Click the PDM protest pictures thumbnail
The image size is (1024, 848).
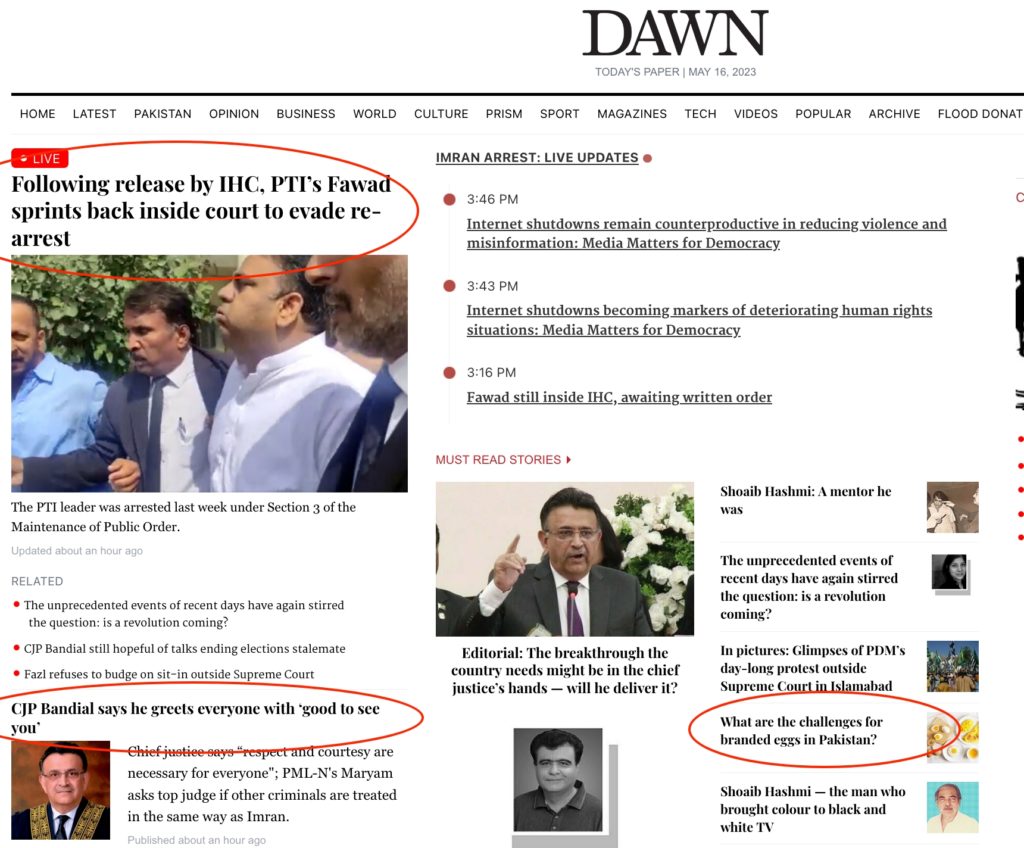tap(953, 666)
